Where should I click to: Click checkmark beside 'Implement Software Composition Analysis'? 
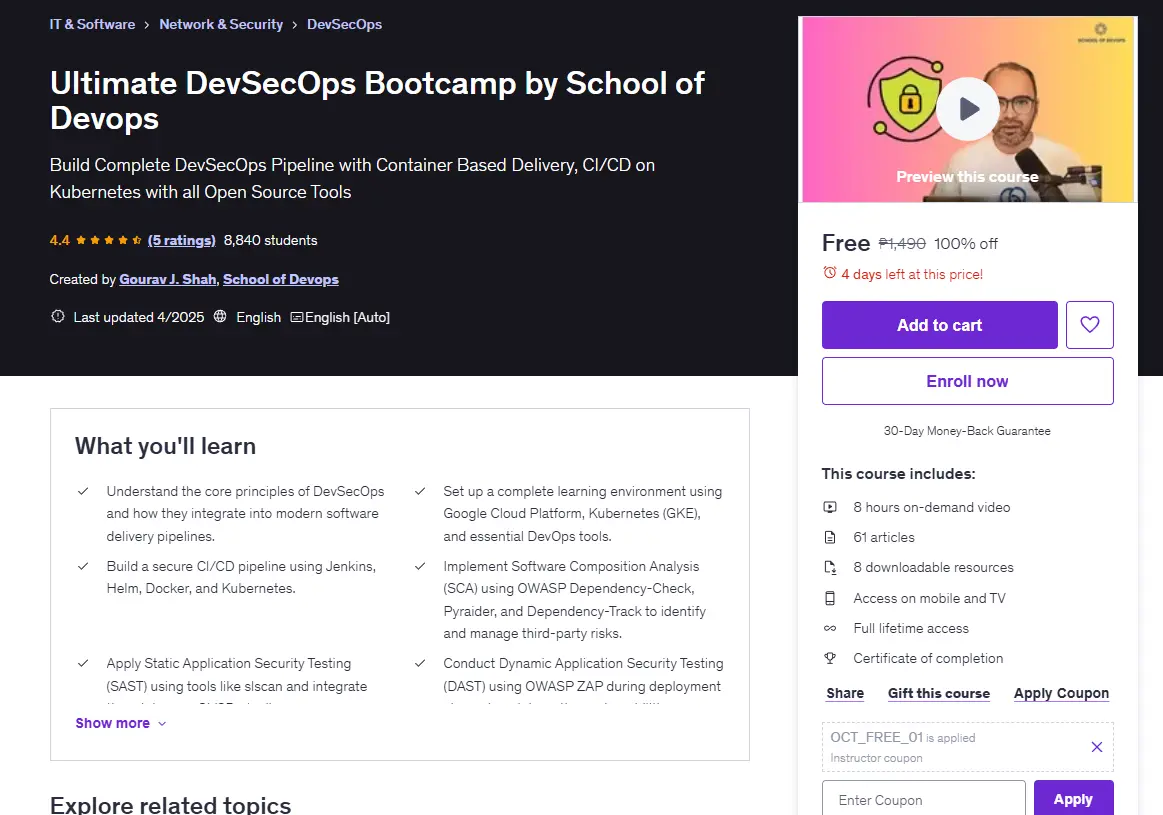420,566
